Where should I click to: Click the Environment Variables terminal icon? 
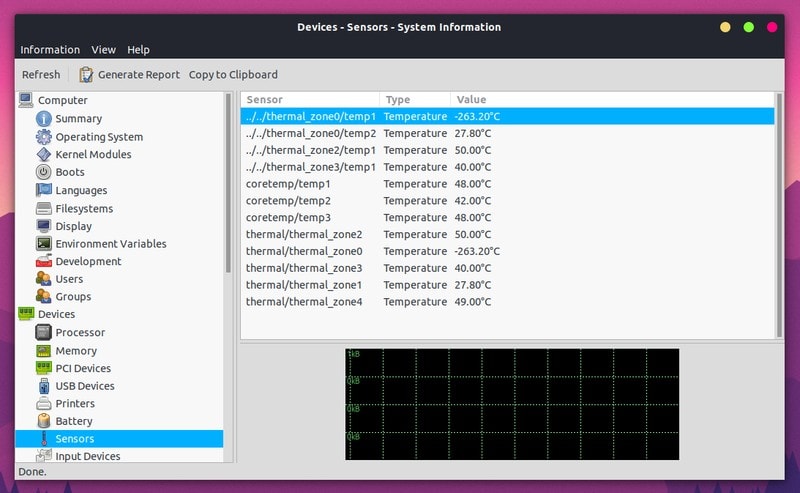point(44,243)
